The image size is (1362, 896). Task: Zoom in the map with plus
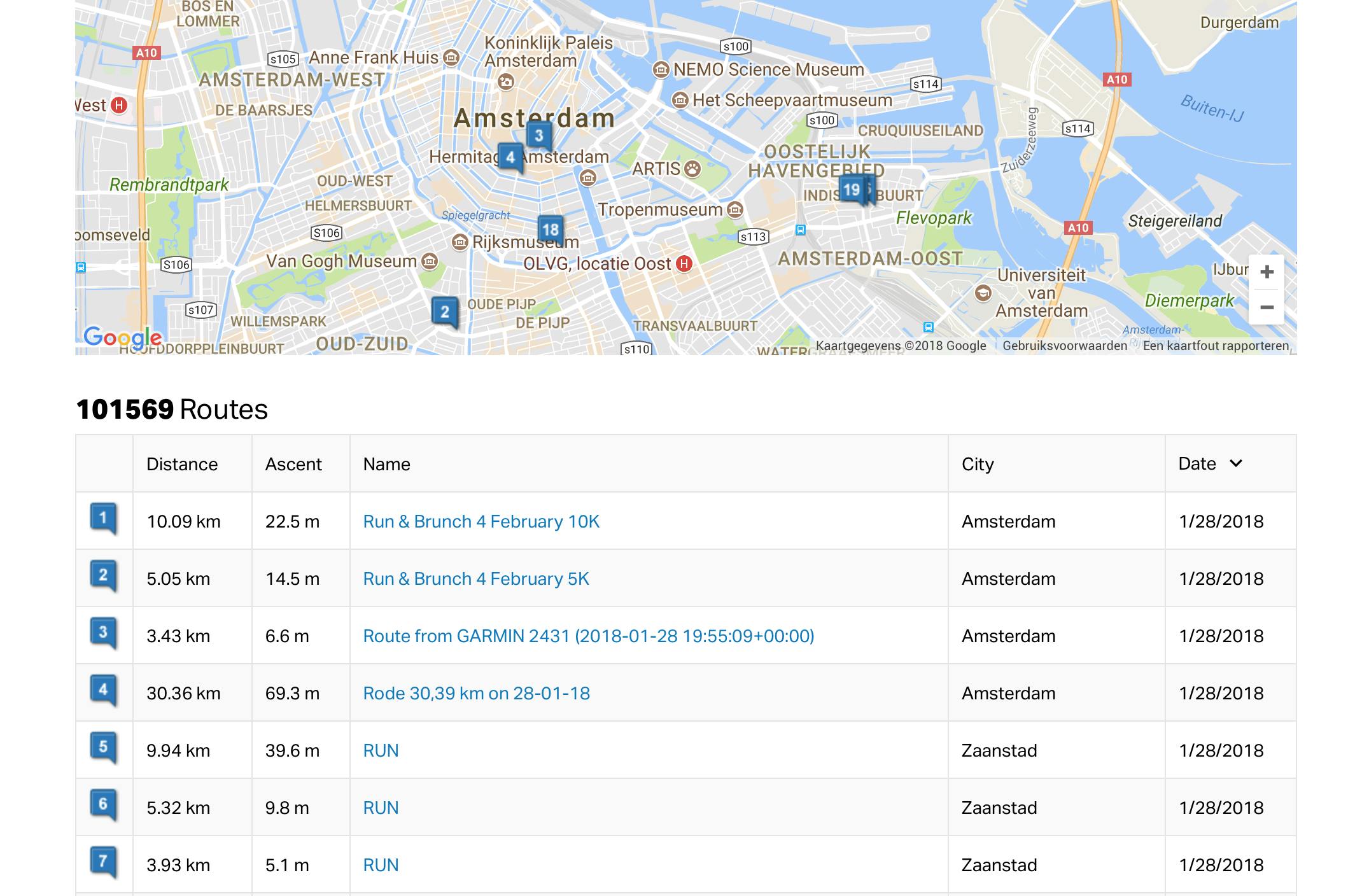pos(1267,272)
